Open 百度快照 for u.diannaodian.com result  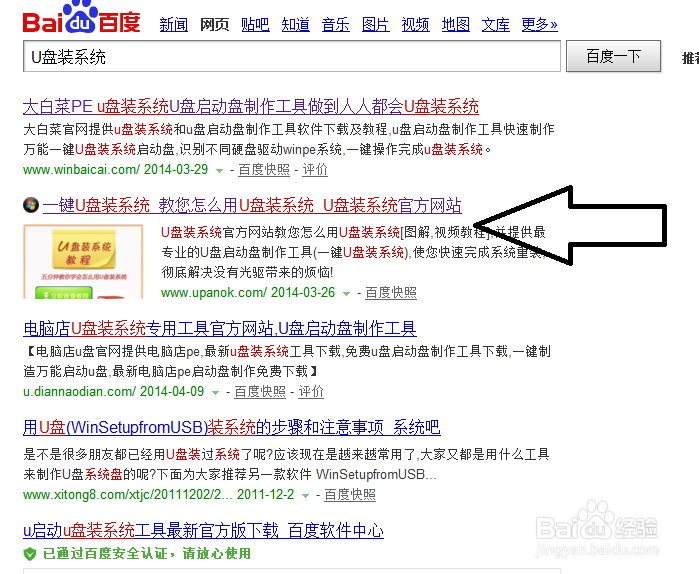tap(260, 392)
